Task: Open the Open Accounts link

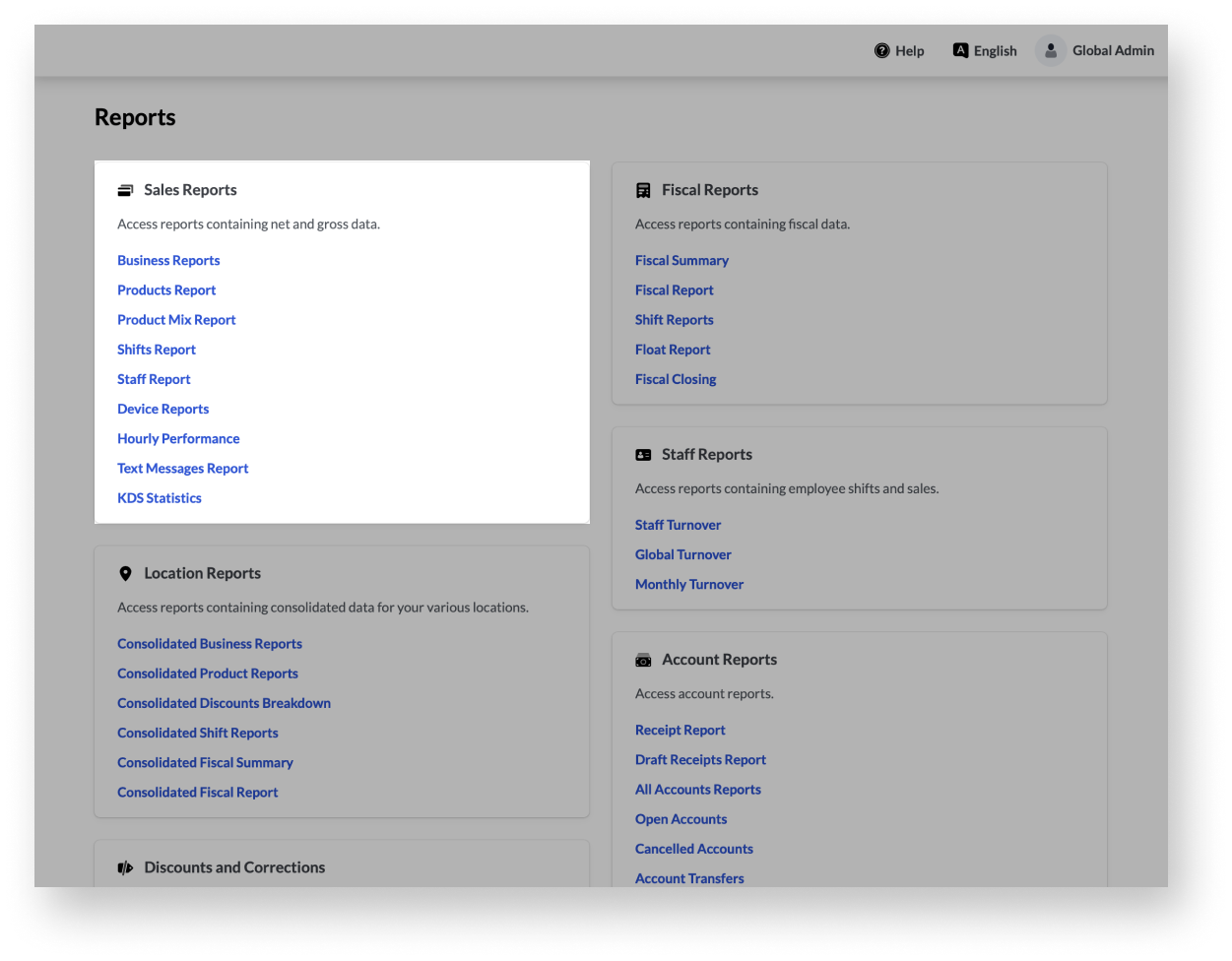Action: pos(681,819)
